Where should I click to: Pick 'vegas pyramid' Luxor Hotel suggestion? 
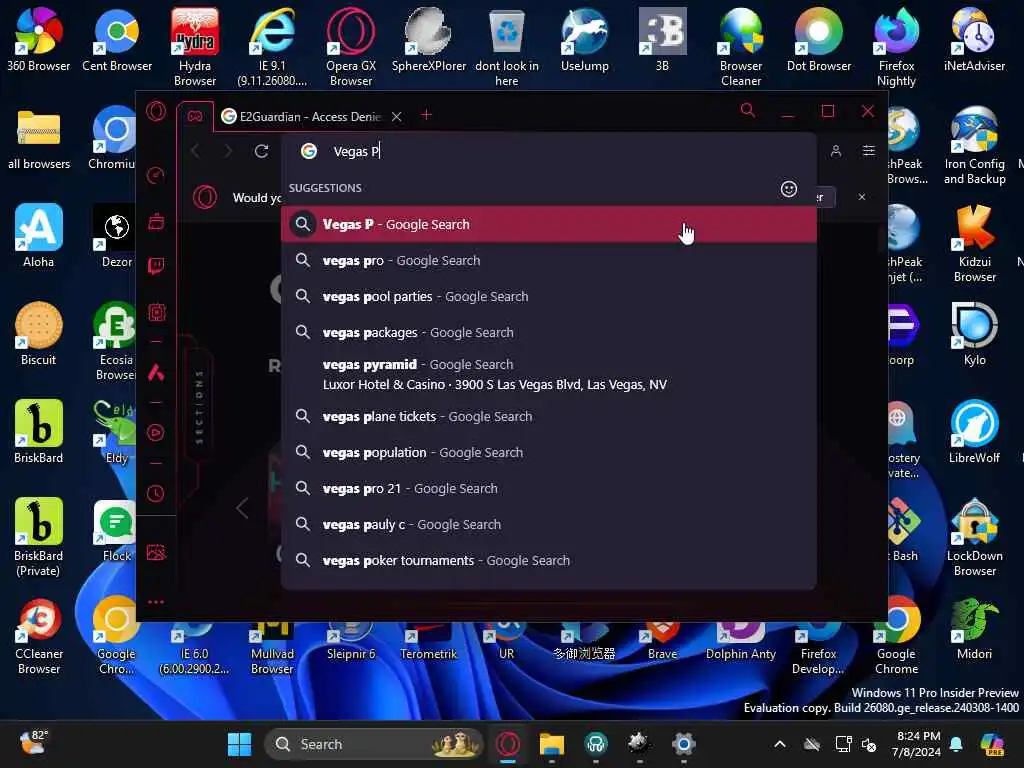(x=549, y=374)
